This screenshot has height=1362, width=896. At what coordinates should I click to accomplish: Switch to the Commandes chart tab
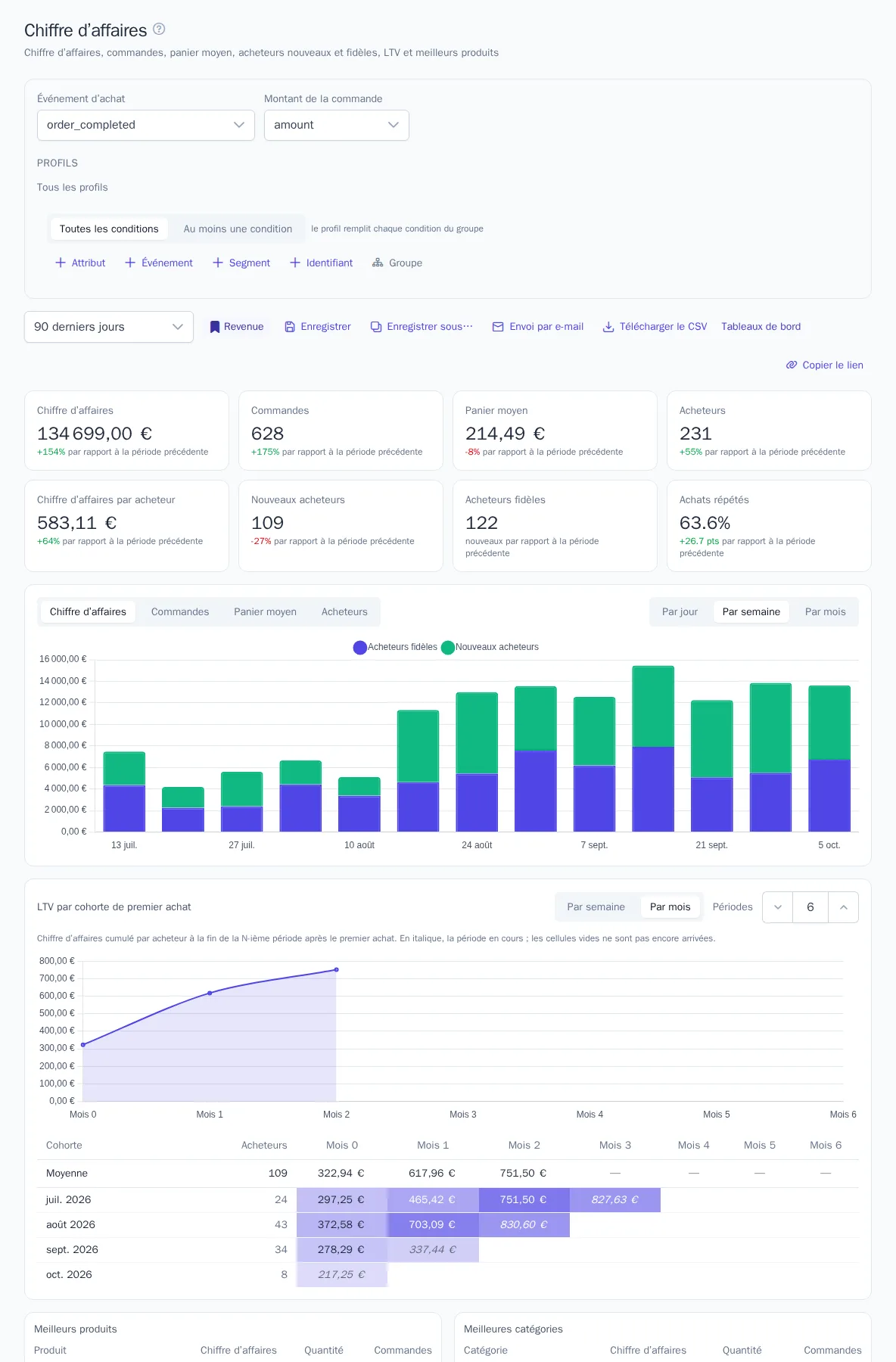180,611
